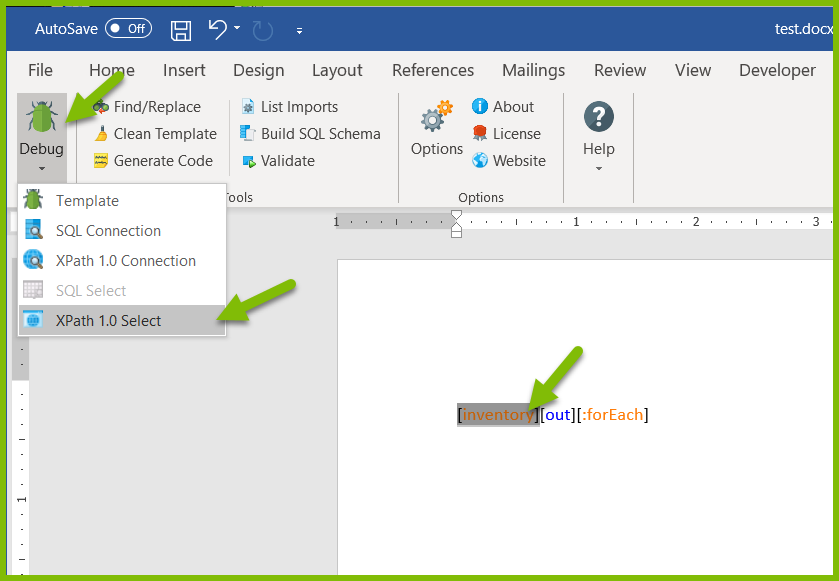Open the File tab
Screen dimensions: 839x581
pos(40,70)
